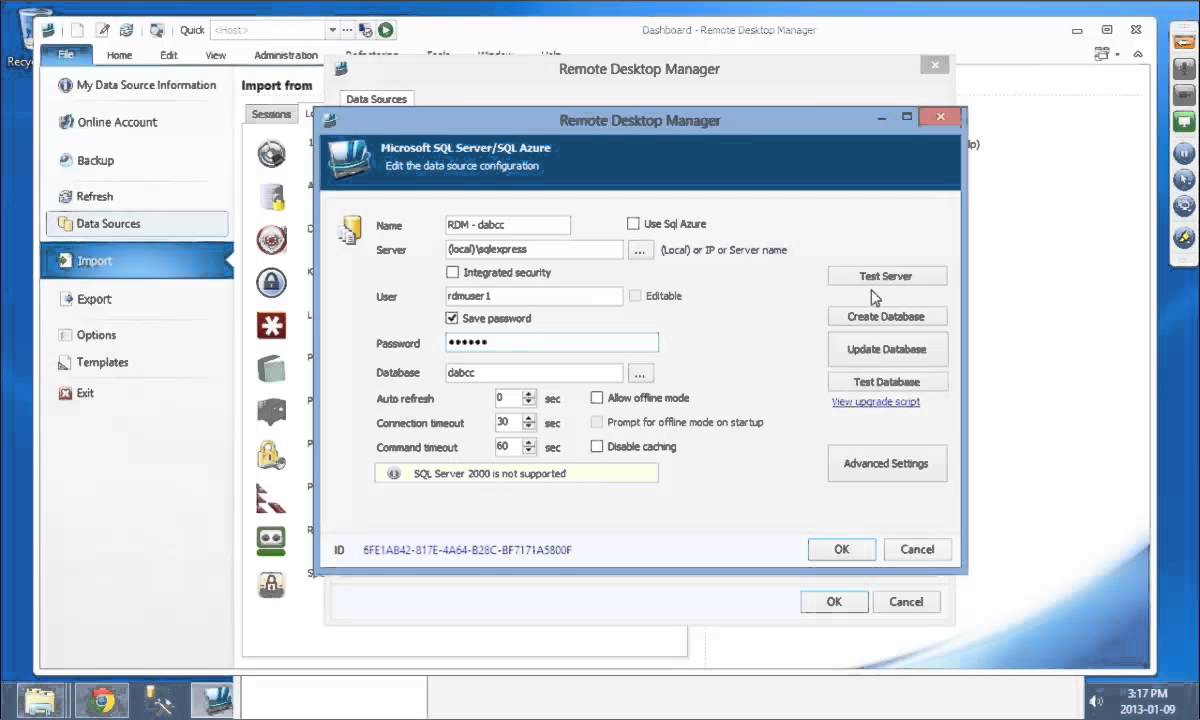This screenshot has height=720, width=1200.
Task: Select the green RoboForm-style import icon
Action: point(271,540)
